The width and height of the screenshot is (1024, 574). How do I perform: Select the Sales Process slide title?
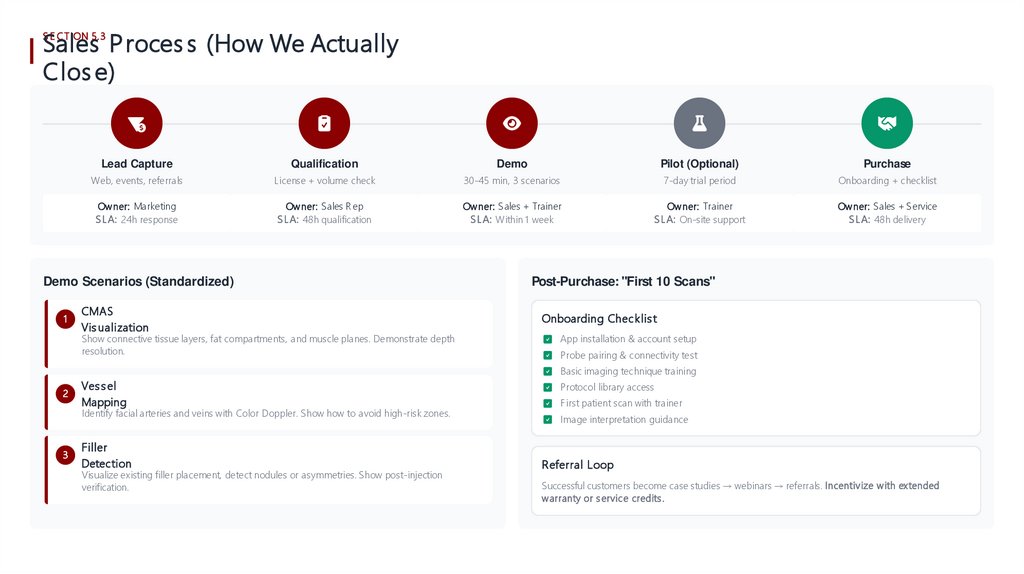click(x=220, y=58)
